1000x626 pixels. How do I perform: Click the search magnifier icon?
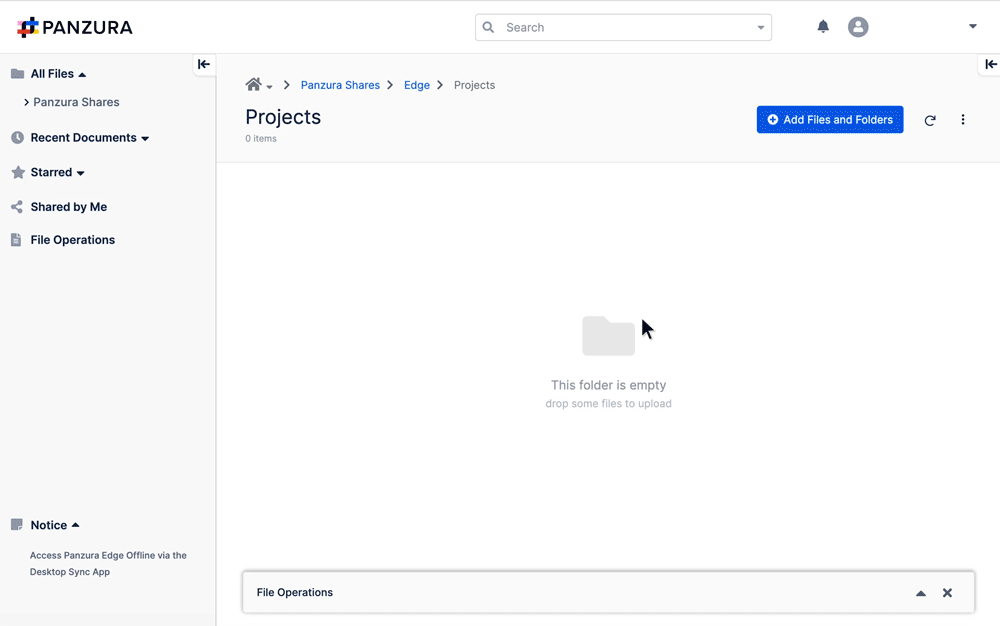489,27
